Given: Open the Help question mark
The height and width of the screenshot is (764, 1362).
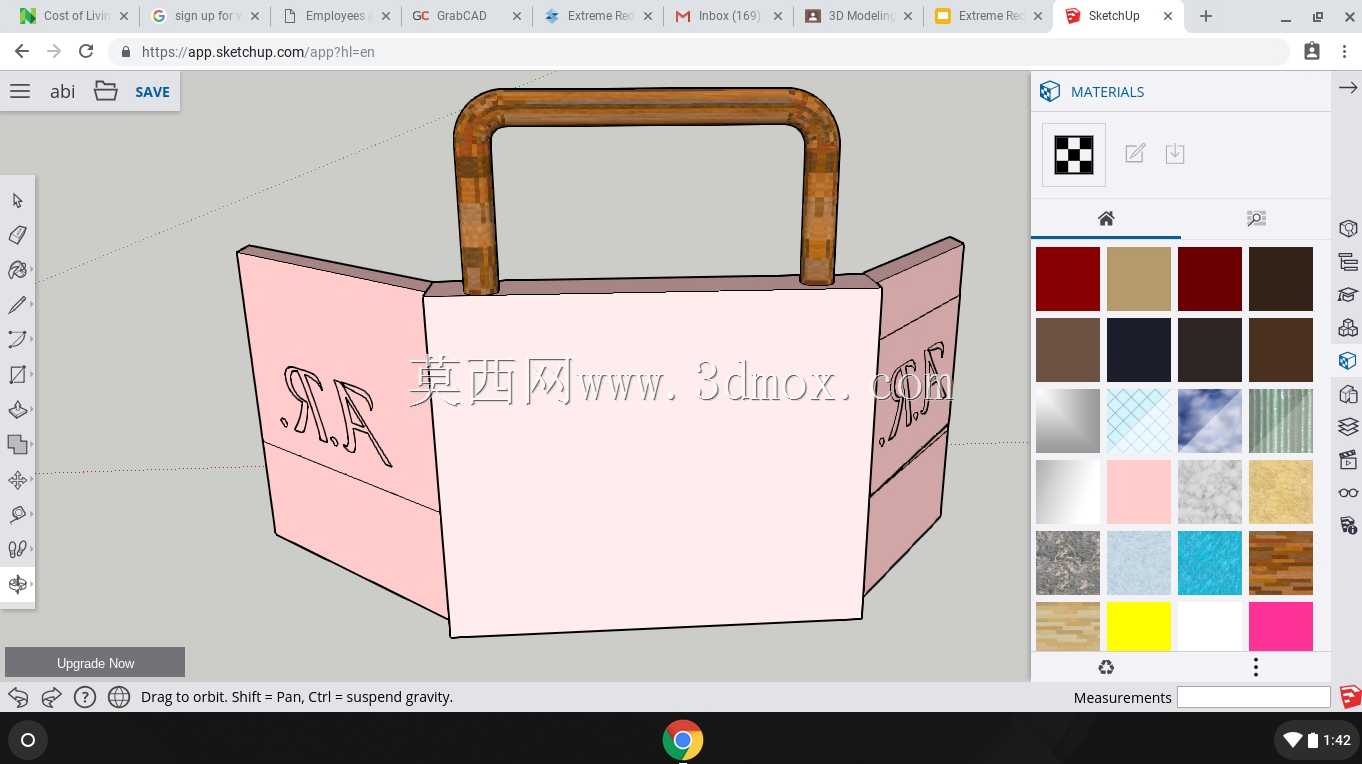Looking at the screenshot, I should [x=85, y=697].
